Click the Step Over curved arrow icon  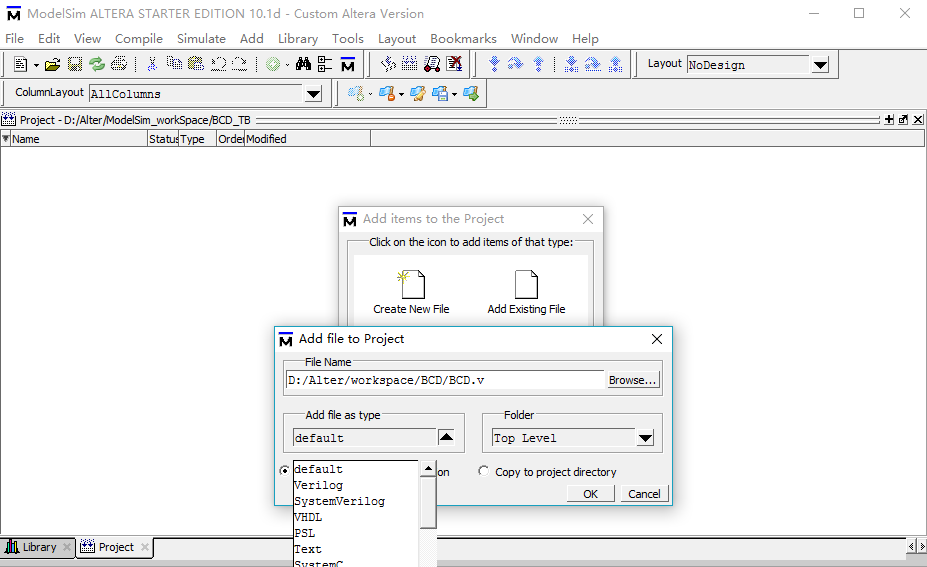coord(516,64)
